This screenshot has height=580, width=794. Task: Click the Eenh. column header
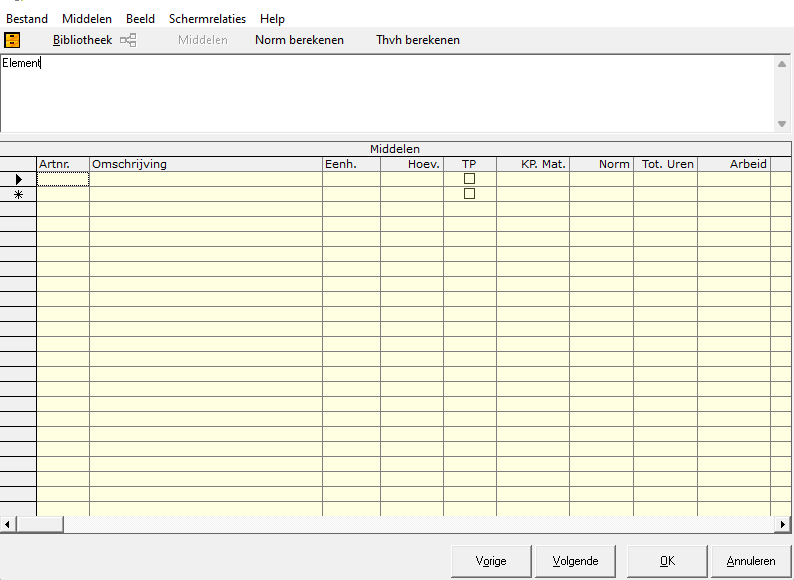click(351, 164)
